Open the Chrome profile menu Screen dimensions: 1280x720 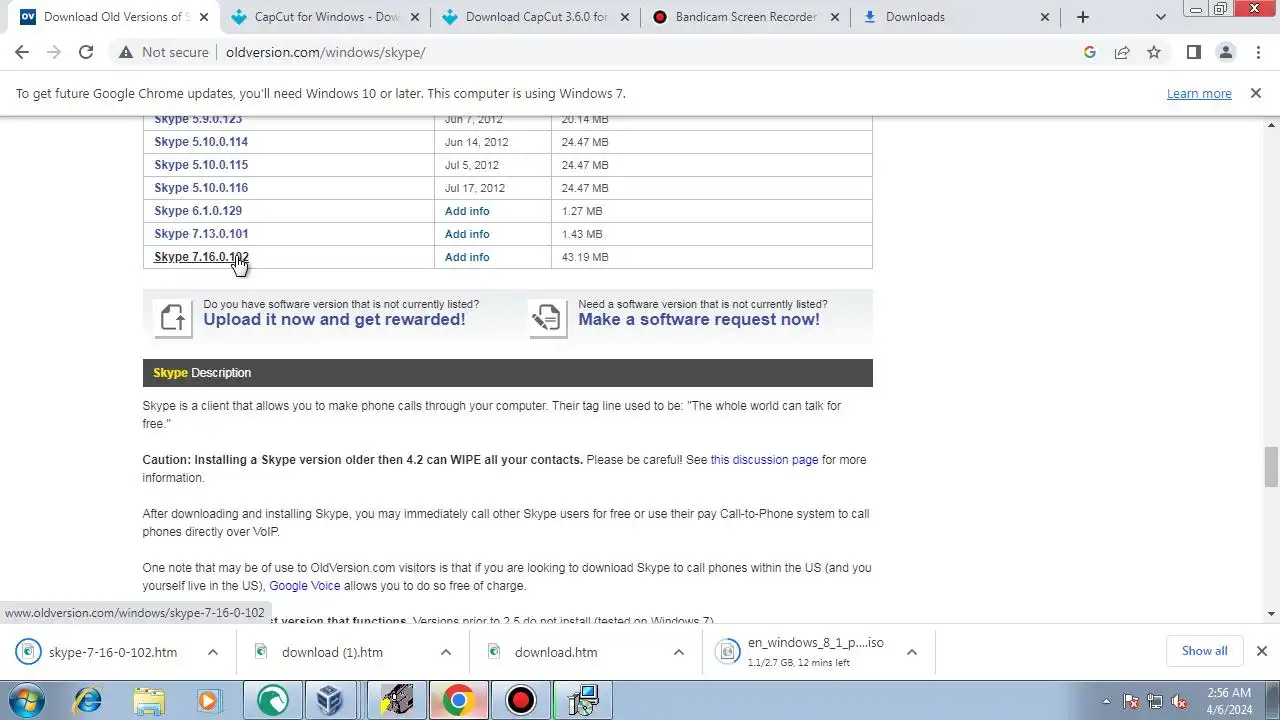1225,52
